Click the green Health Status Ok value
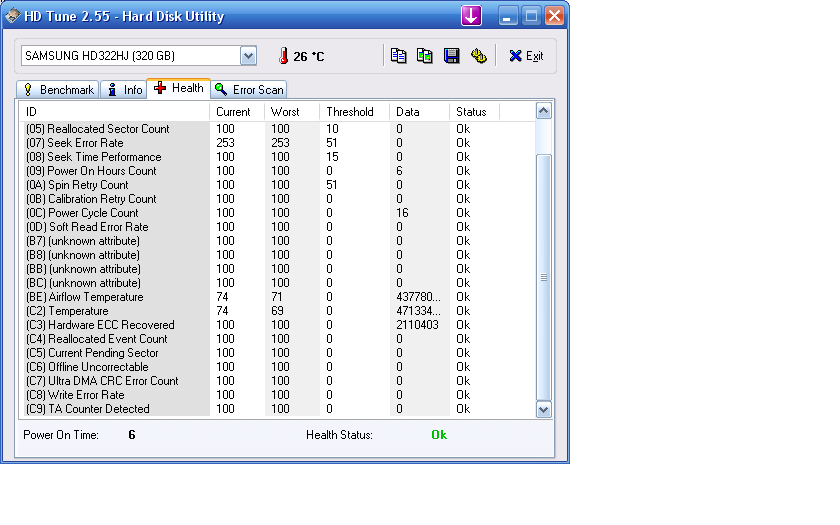Screen dimensions: 840x525 [439, 435]
